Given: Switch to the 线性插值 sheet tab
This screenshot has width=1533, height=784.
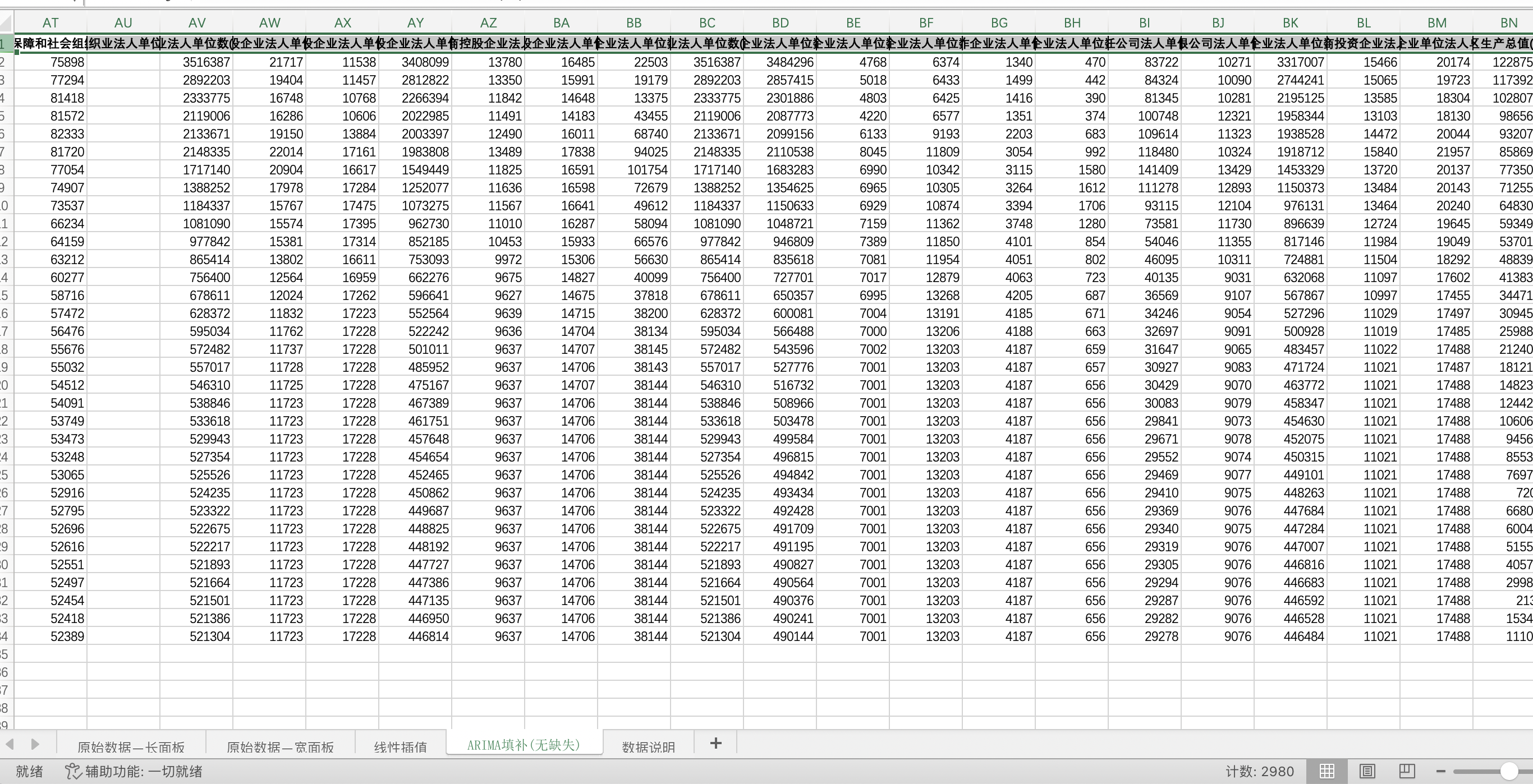Looking at the screenshot, I should [x=401, y=747].
